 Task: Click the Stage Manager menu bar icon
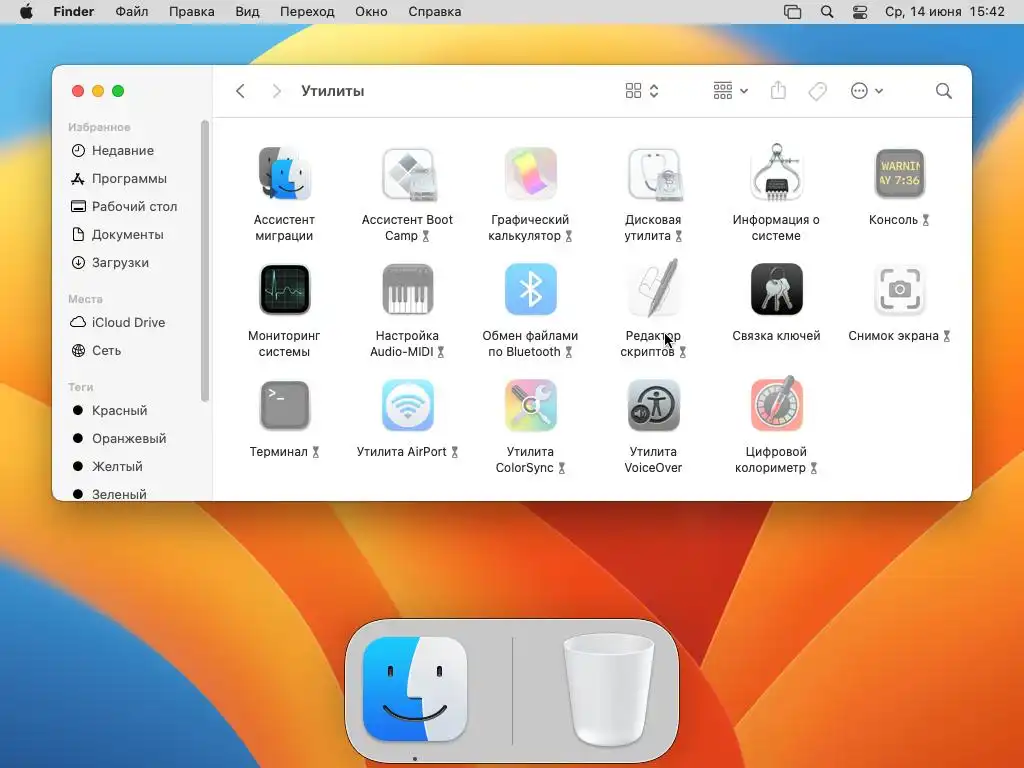pos(792,12)
